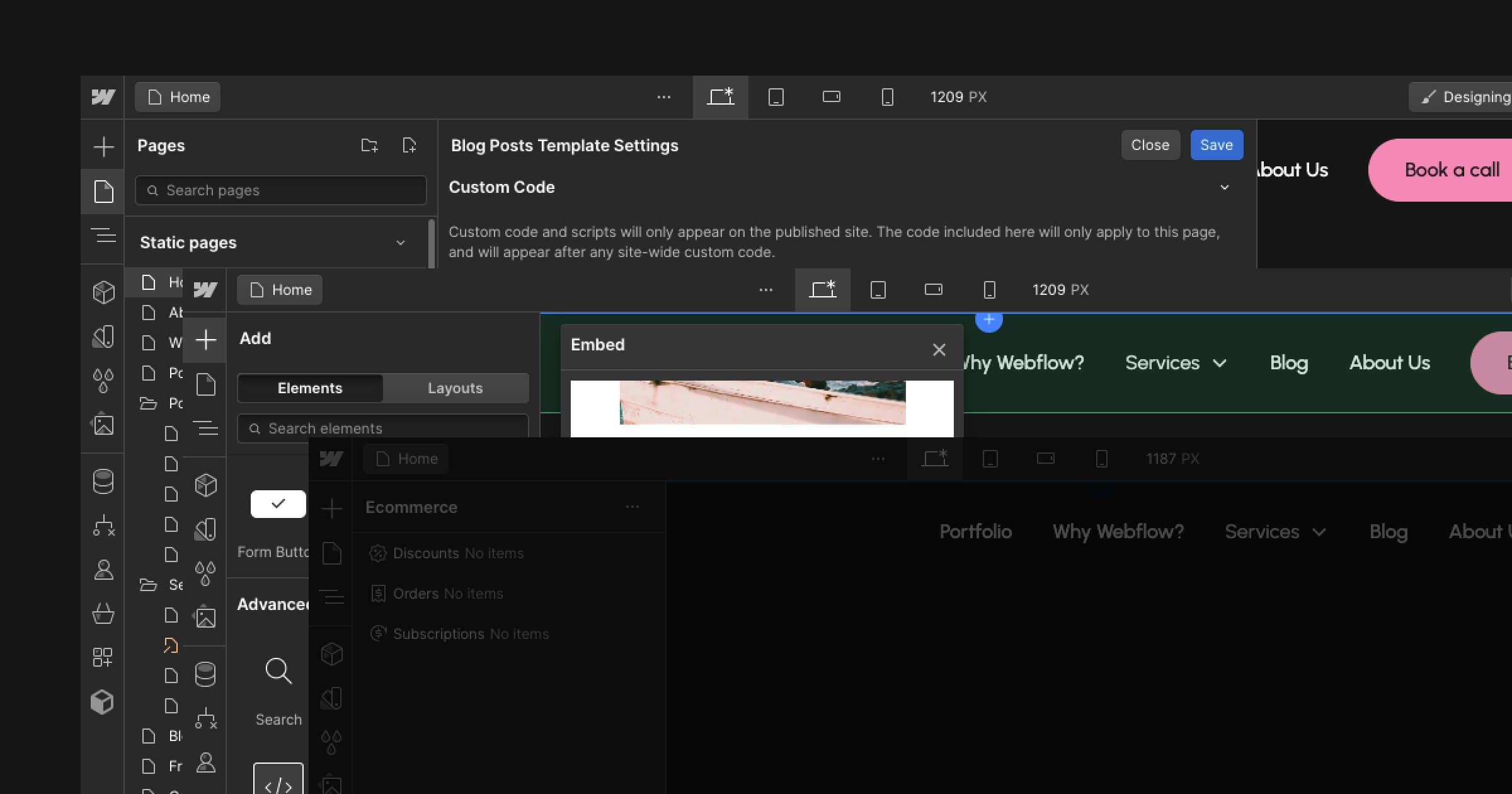1512x794 pixels.
Task: Open Components cube in the Ecommerce window sidebar
Action: (331, 654)
